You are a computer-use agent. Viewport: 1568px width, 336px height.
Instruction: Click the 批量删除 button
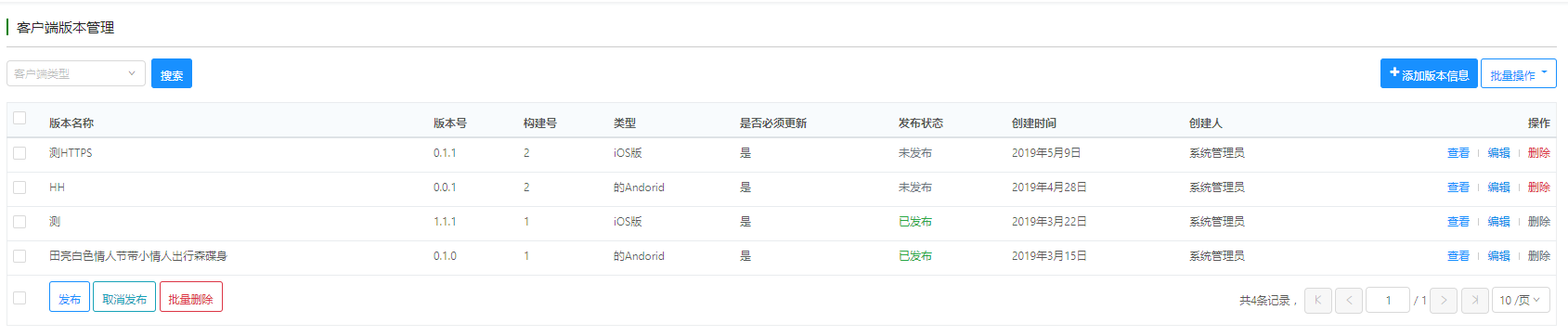point(191,297)
